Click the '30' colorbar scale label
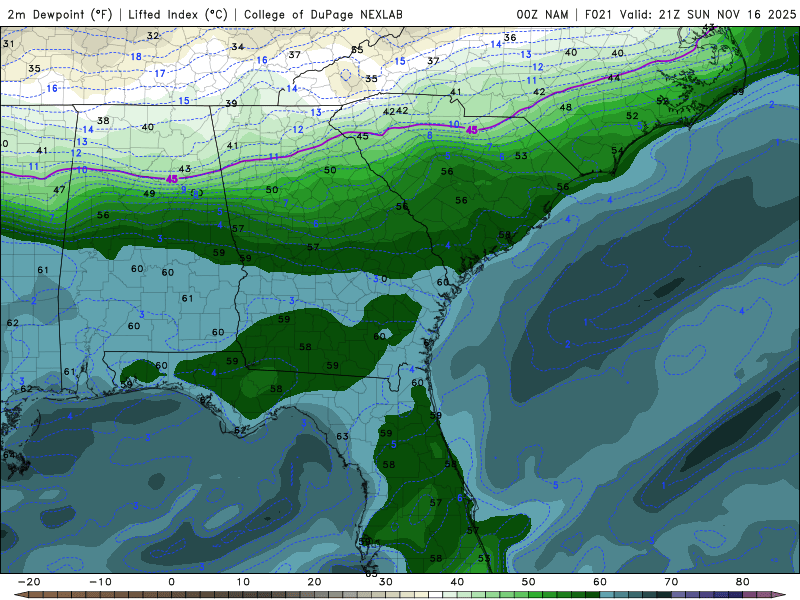 coord(386,582)
